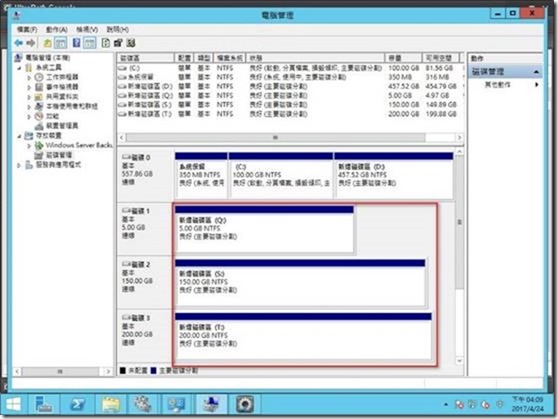Click the last toolbar icon after Settings
The image size is (558, 419).
click(x=131, y=43)
